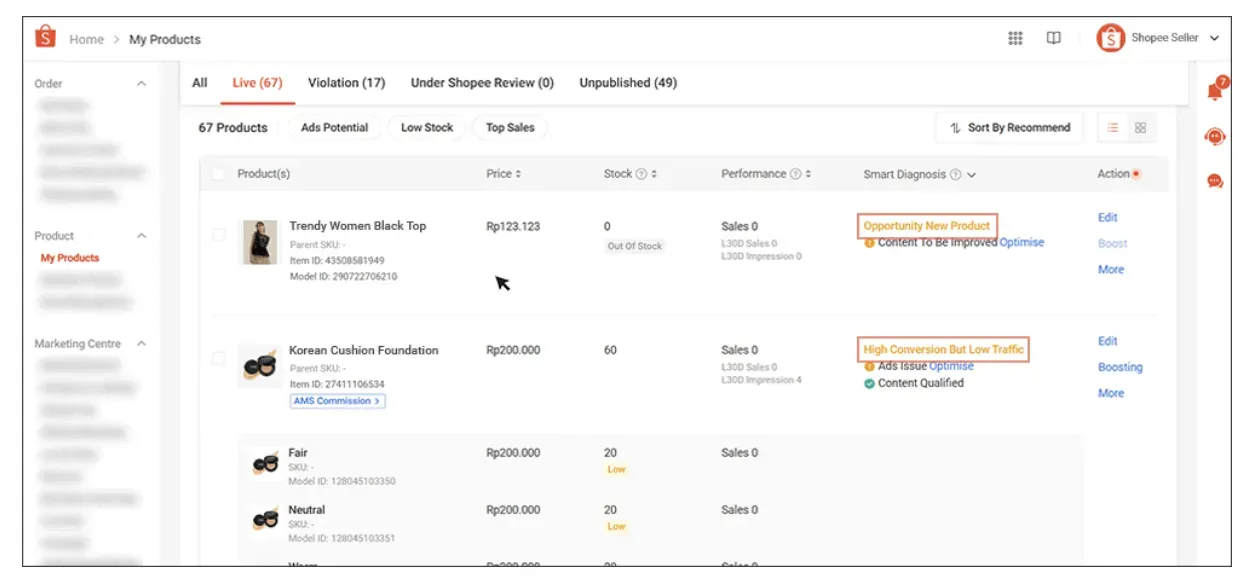Click Boosting for Korean Cushion Foundation
1254x586 pixels.
[x=1120, y=367]
